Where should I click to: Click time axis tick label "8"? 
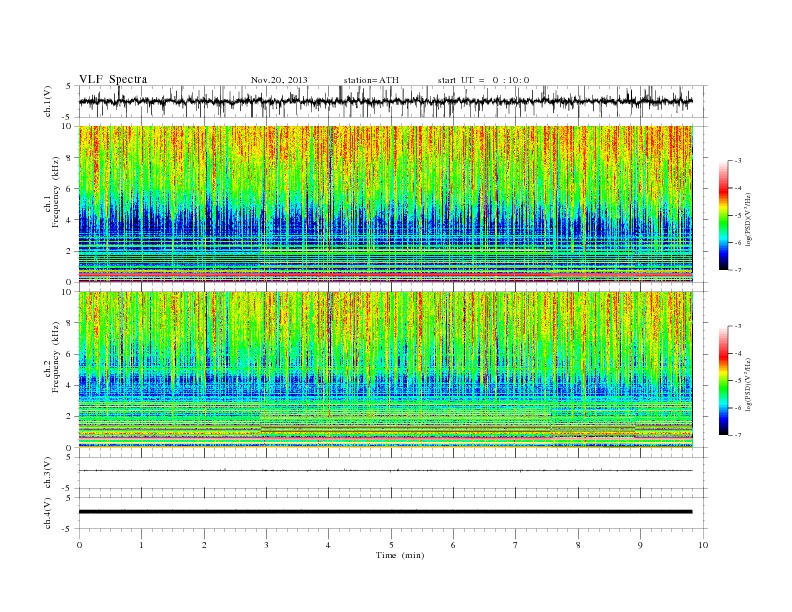(578, 545)
